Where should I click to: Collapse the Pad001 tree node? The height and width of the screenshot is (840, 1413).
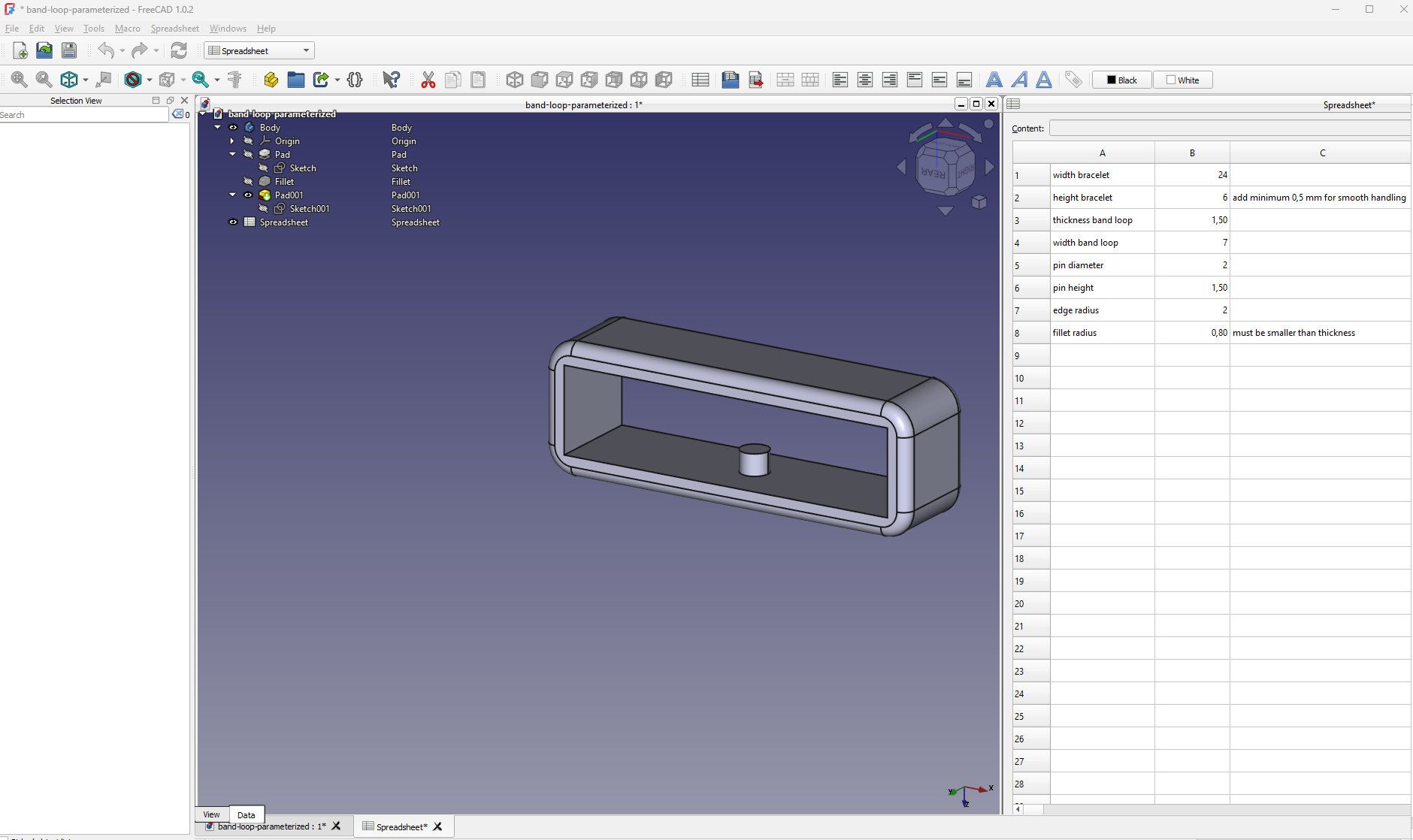tap(232, 195)
